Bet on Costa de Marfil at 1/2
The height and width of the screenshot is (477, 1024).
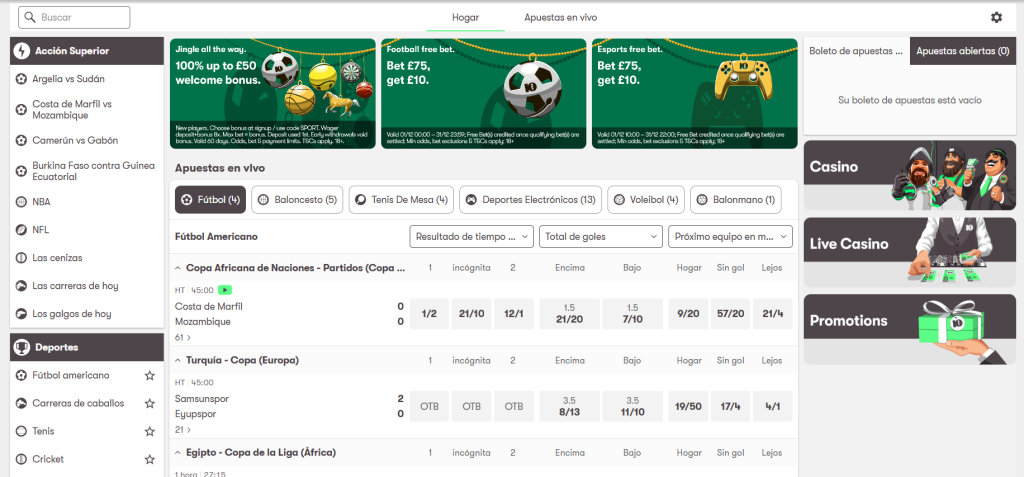click(x=429, y=314)
